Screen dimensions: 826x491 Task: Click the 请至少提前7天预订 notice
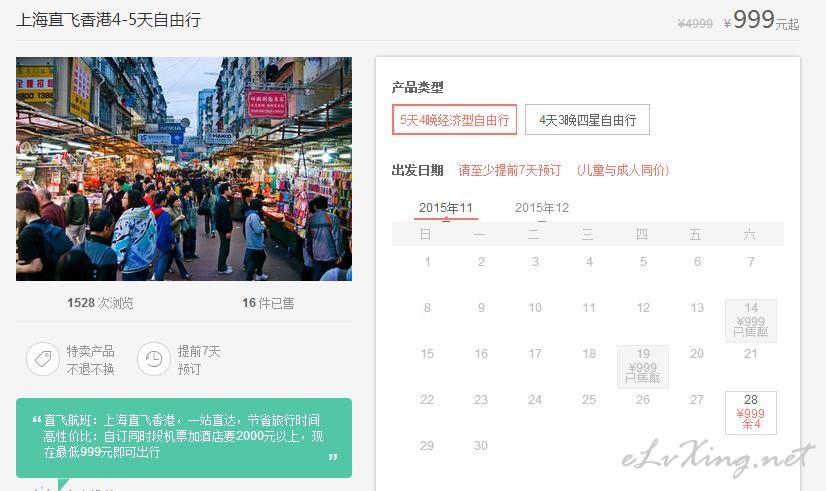(509, 170)
